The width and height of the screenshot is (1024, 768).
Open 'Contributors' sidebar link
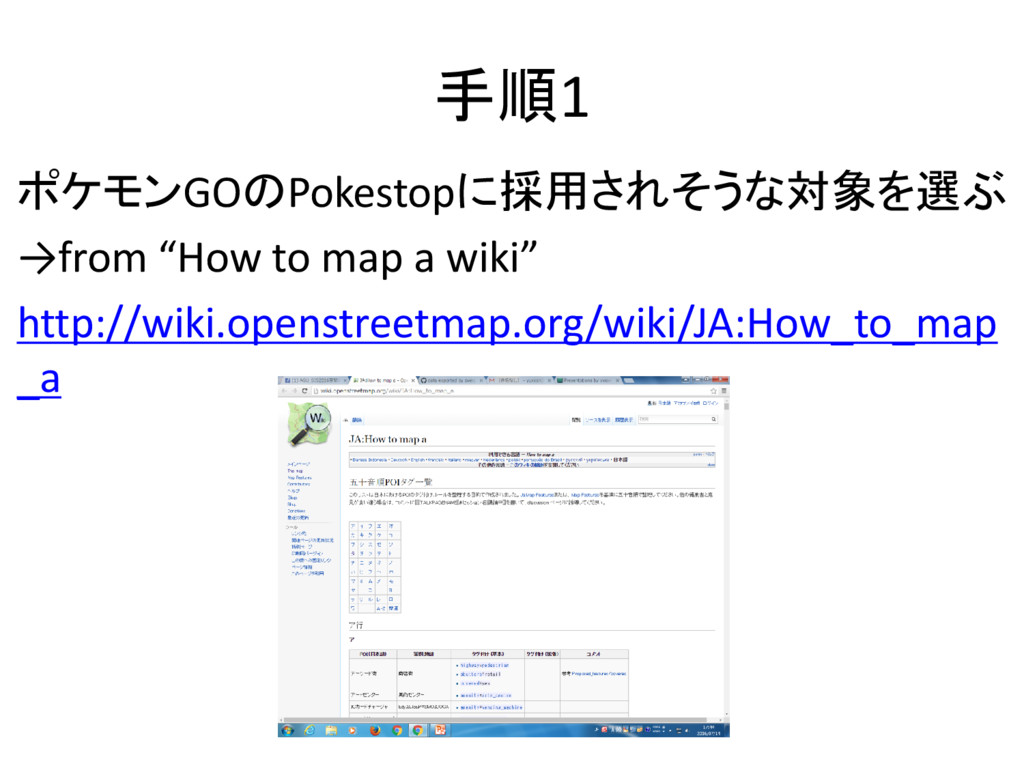pyautogui.click(x=298, y=484)
